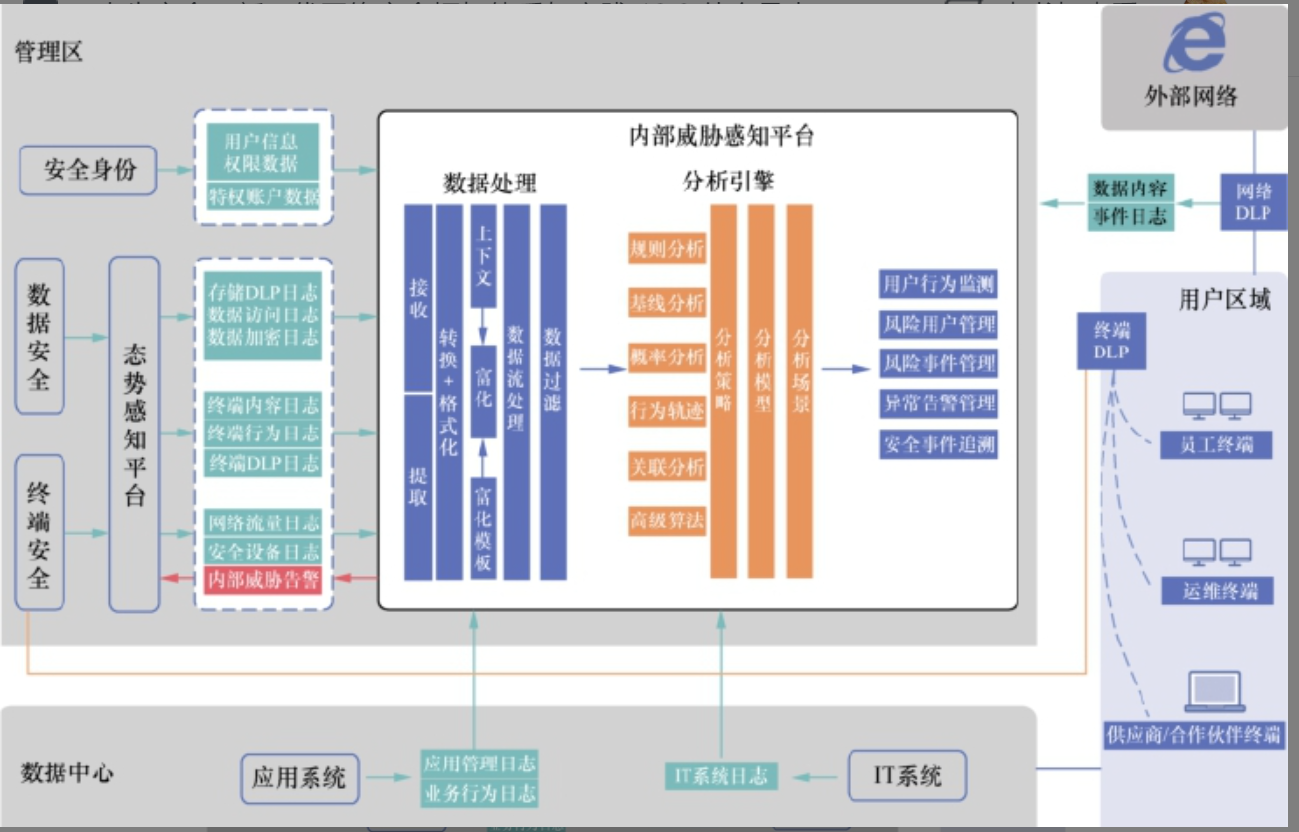
Task: Click the laptop icon above 供应商/合作伙伴终端
Action: pos(1214,692)
